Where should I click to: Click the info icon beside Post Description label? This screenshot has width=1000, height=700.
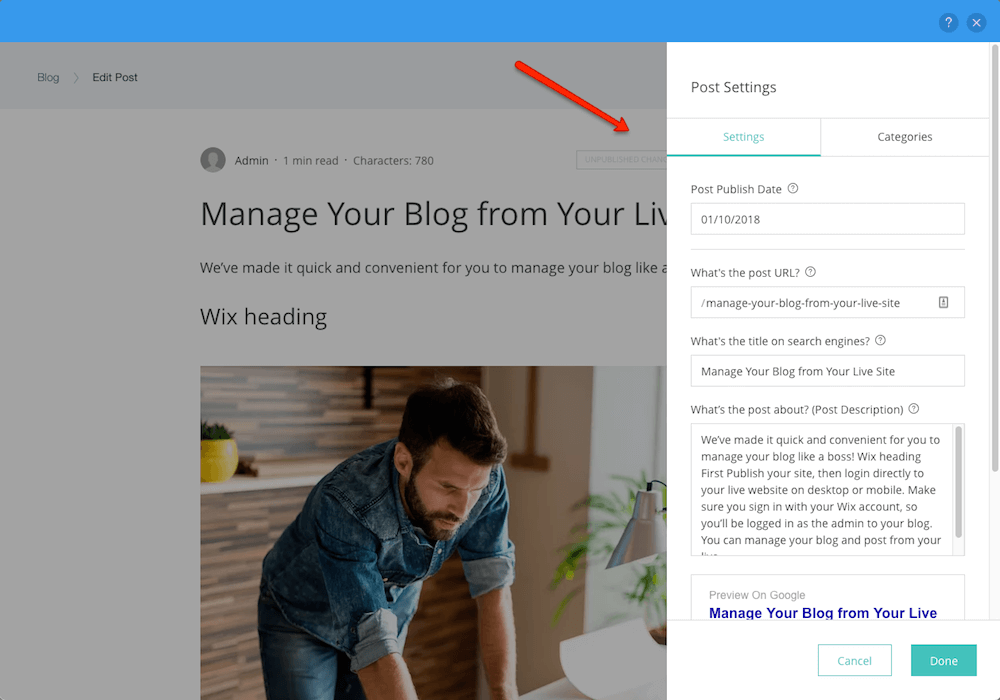(913, 409)
